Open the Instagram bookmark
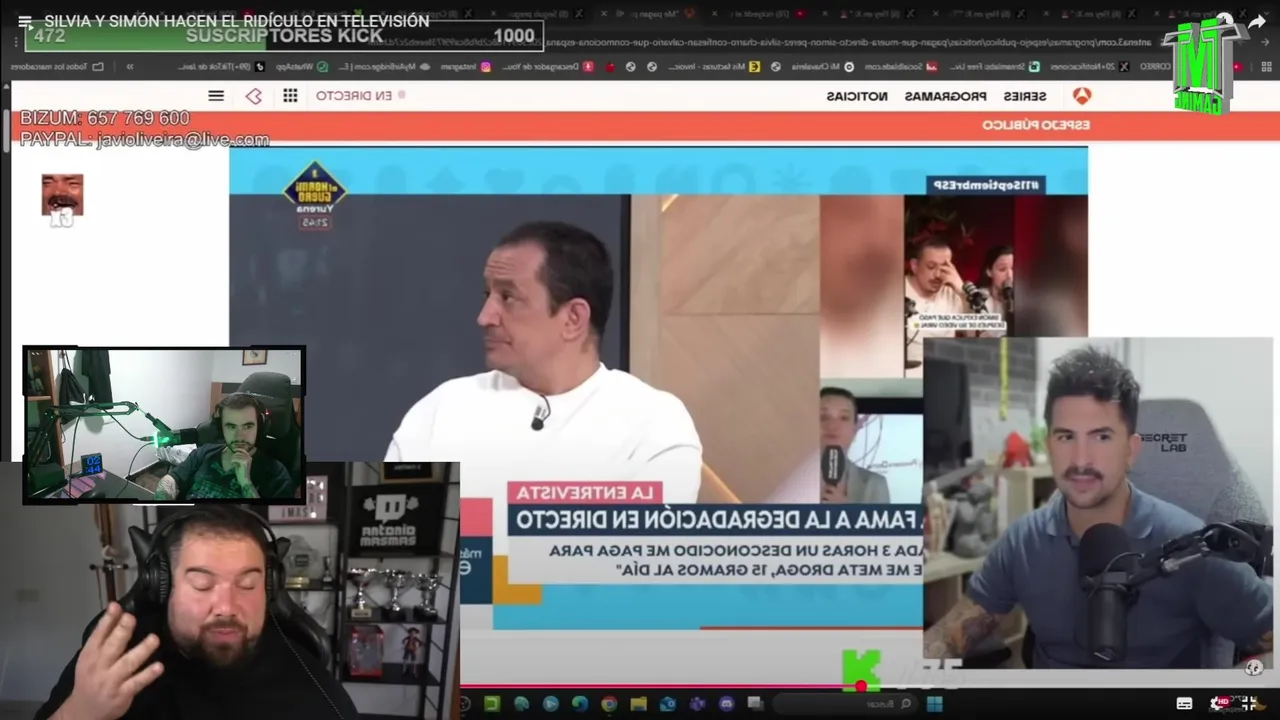The height and width of the screenshot is (720, 1280). coord(465,66)
